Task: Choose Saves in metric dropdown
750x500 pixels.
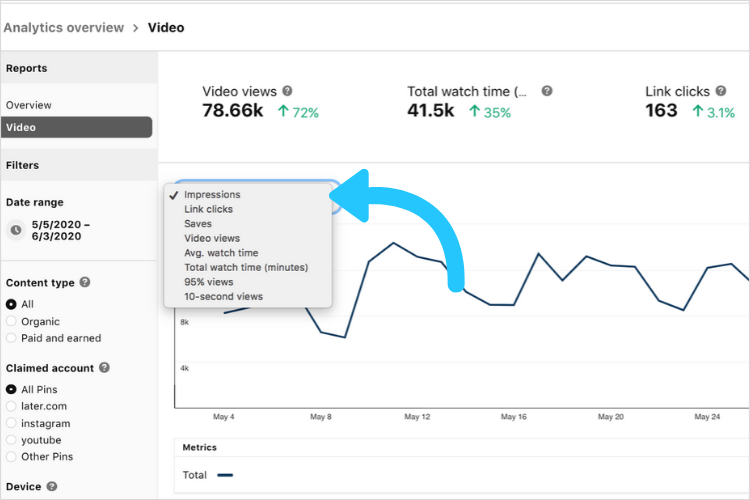Action: point(248,223)
